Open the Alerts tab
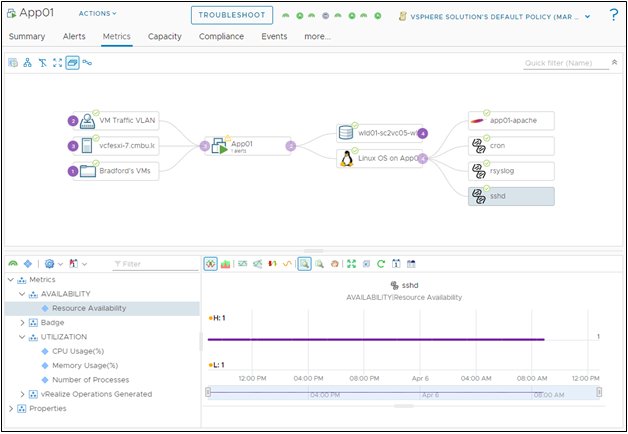The height and width of the screenshot is (434, 628). click(x=75, y=36)
